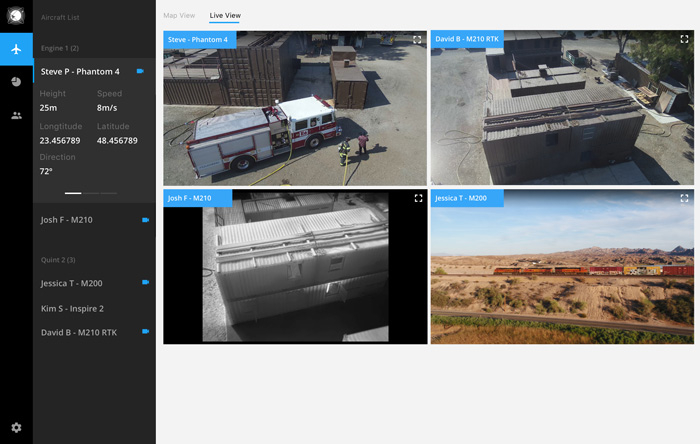Image resolution: width=700 pixels, height=444 pixels.
Task: Toggle camera icon for Josh F - M210
Action: 145,219
